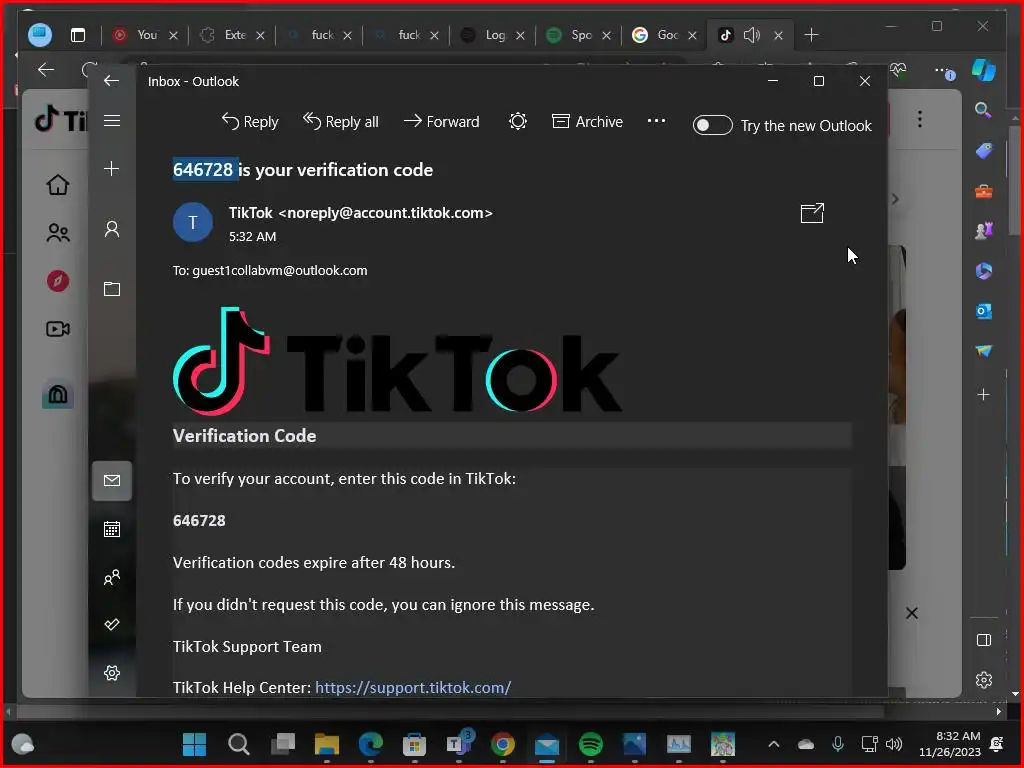Open a new browser tab
1024x768 pixels.
811,35
